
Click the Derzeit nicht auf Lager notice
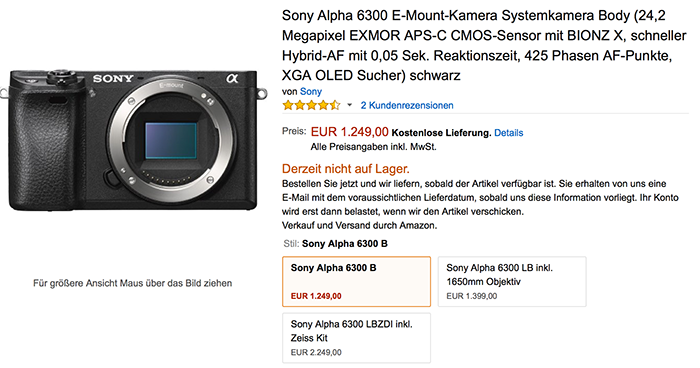point(346,169)
